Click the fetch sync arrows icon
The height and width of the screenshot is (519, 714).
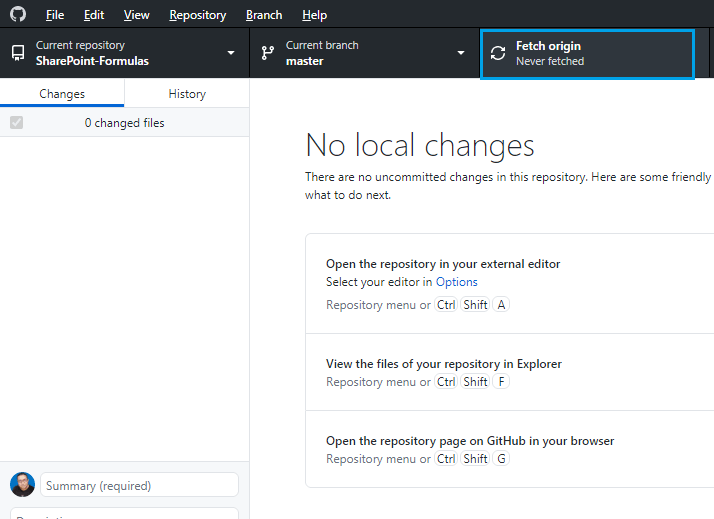(x=498, y=53)
